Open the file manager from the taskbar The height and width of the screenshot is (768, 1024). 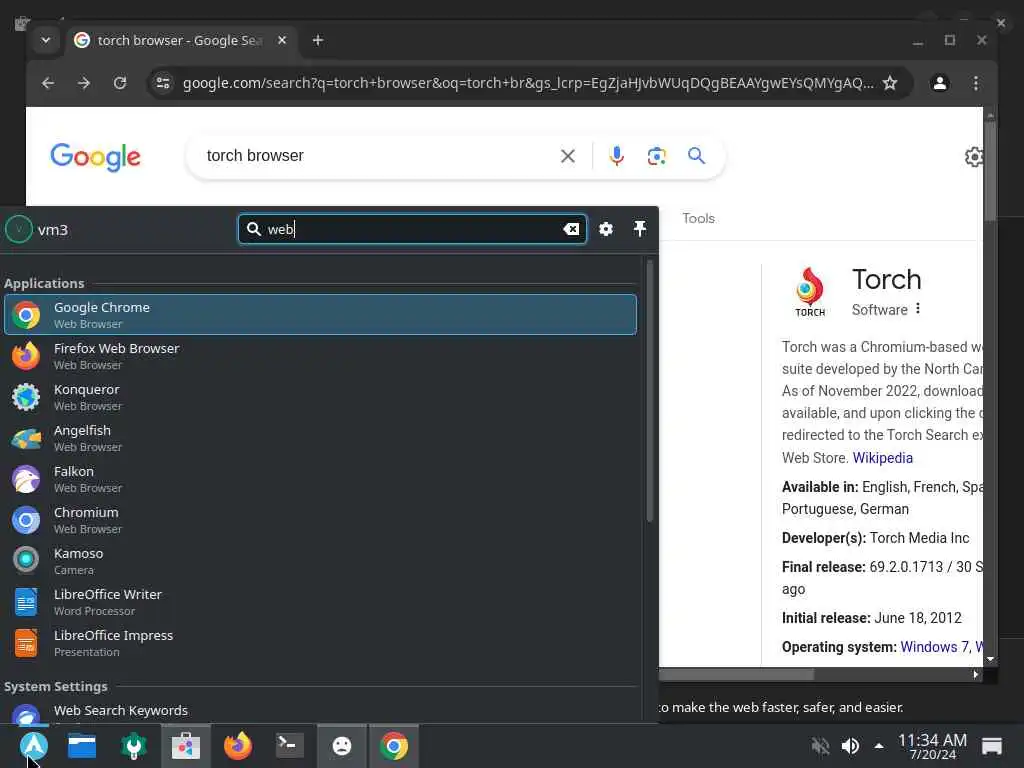click(x=82, y=745)
